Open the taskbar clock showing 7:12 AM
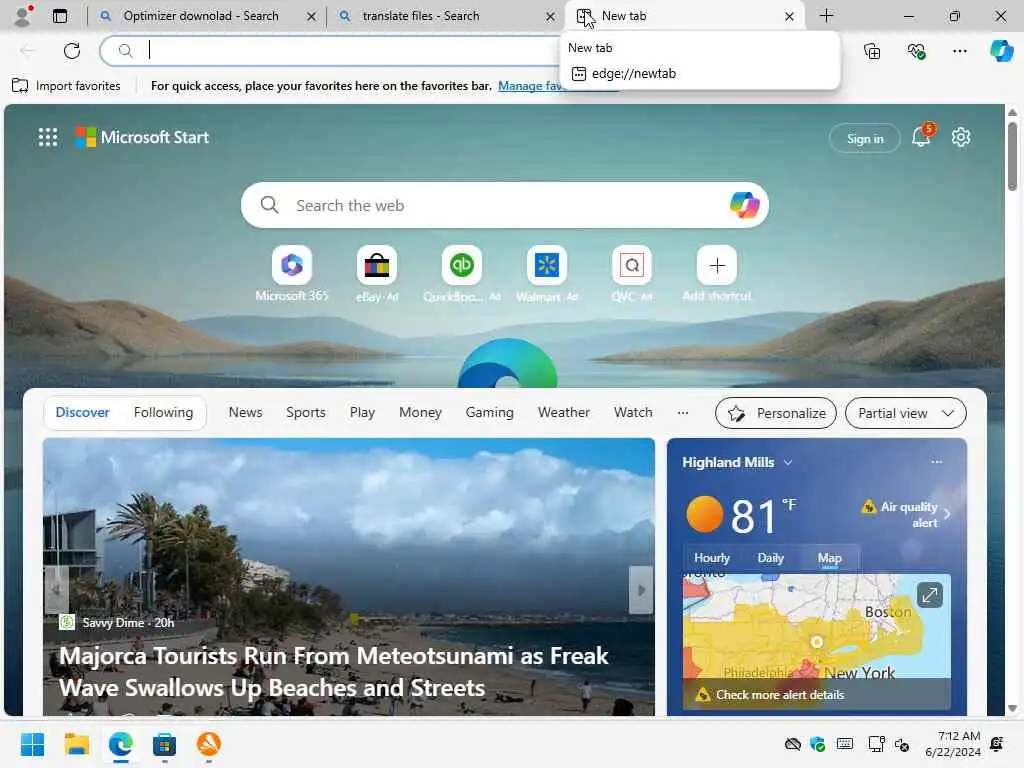The image size is (1024, 768). click(953, 744)
